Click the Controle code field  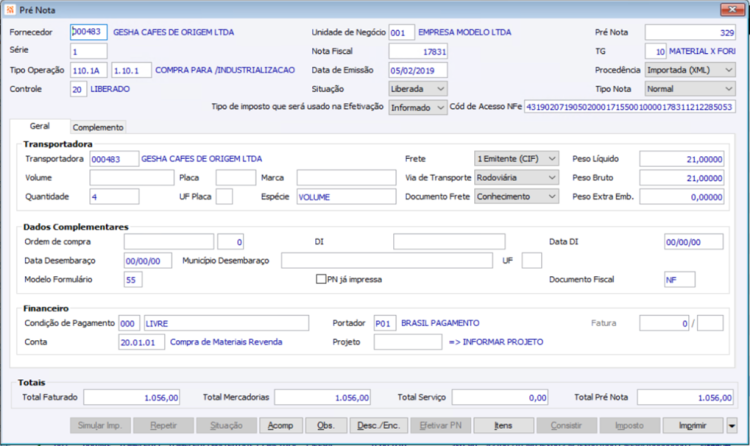[78, 89]
